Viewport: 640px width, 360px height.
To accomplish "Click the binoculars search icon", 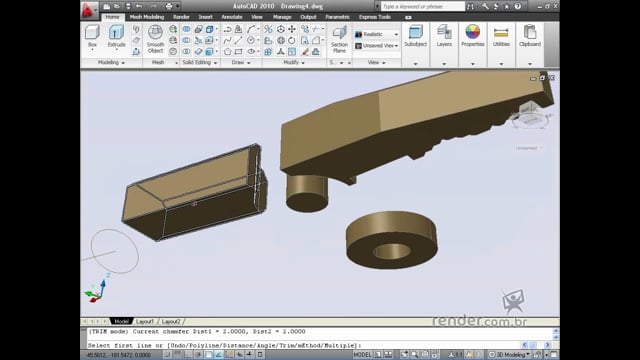I will coord(471,6).
